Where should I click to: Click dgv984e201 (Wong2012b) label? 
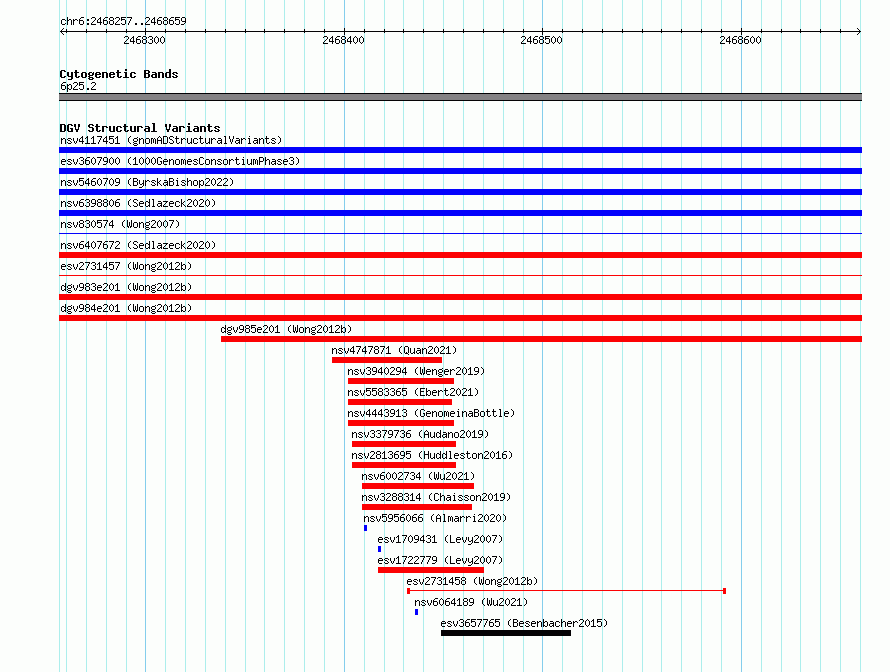(x=126, y=308)
